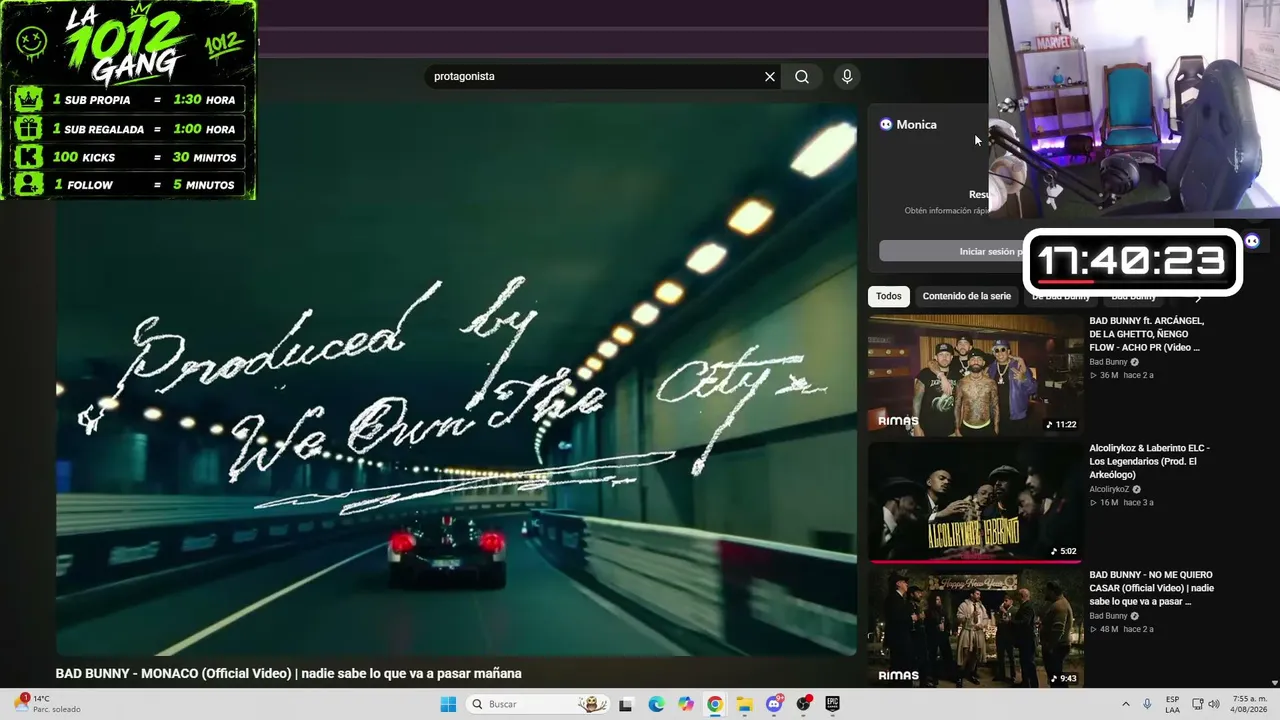Open the volume control in system tray
This screenshot has width=1280, height=720.
point(1214,704)
